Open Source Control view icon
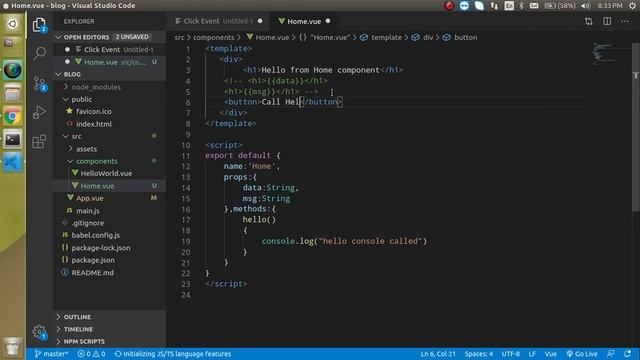640x360 pixels. tap(40, 84)
